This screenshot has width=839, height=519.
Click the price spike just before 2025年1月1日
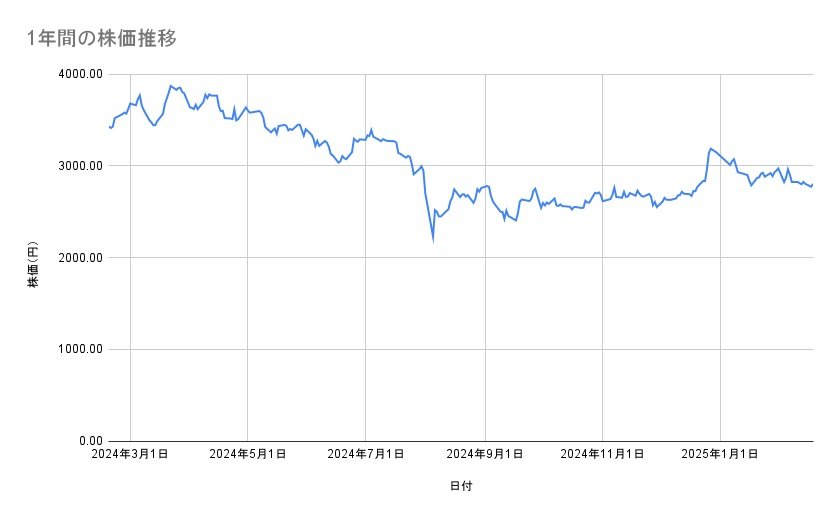[x=710, y=148]
